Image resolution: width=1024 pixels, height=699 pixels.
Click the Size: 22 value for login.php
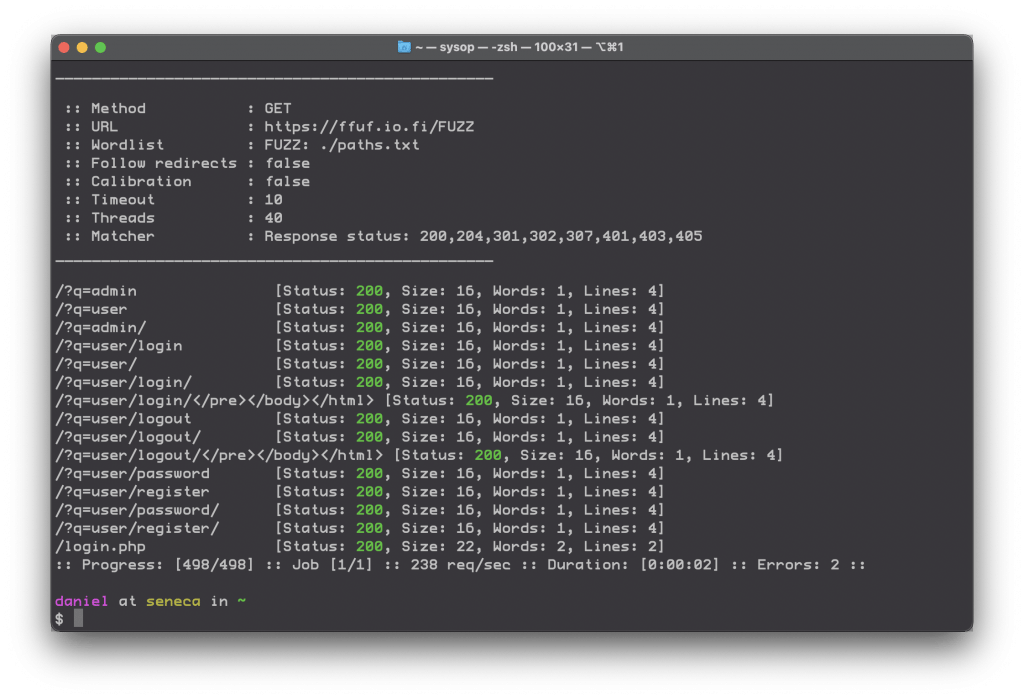point(440,547)
